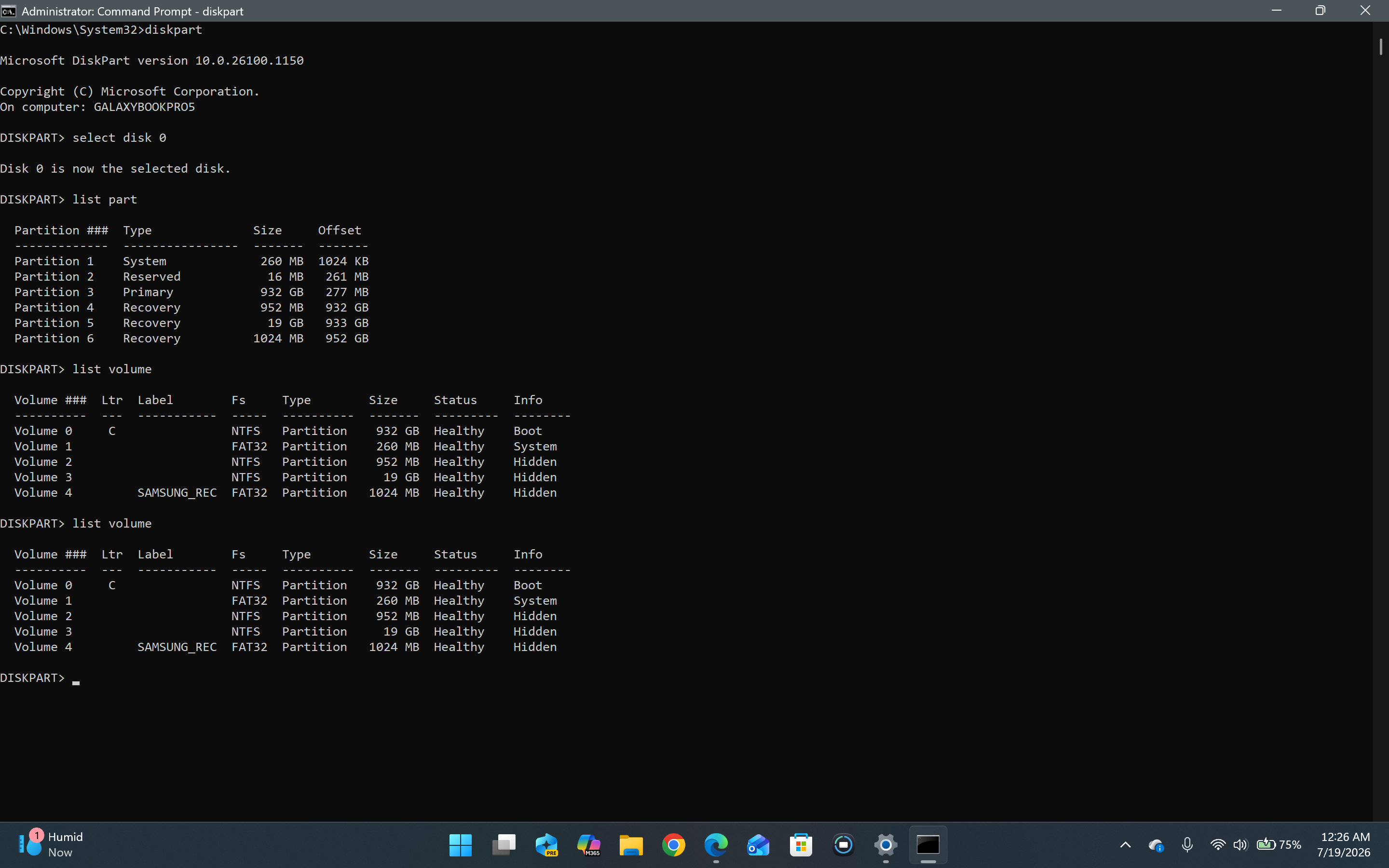Click the 'Copyright (C) Microsoft Corporation.' line
This screenshot has width=1389, height=868.
point(130,91)
